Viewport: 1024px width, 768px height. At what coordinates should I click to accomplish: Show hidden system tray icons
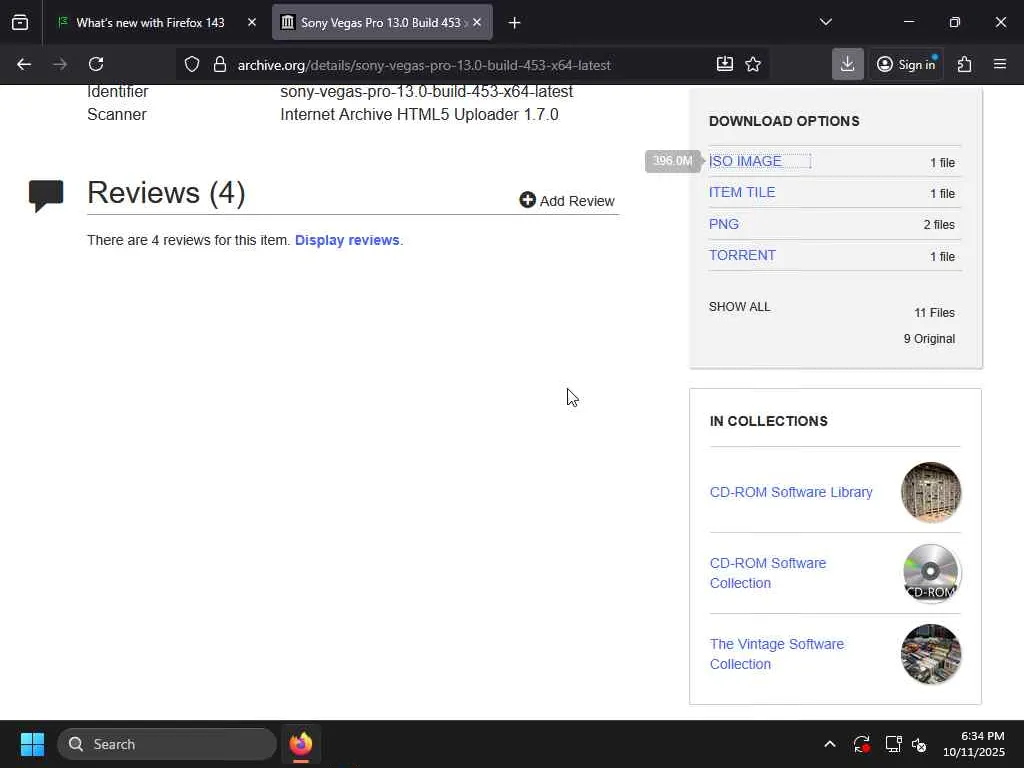(829, 744)
